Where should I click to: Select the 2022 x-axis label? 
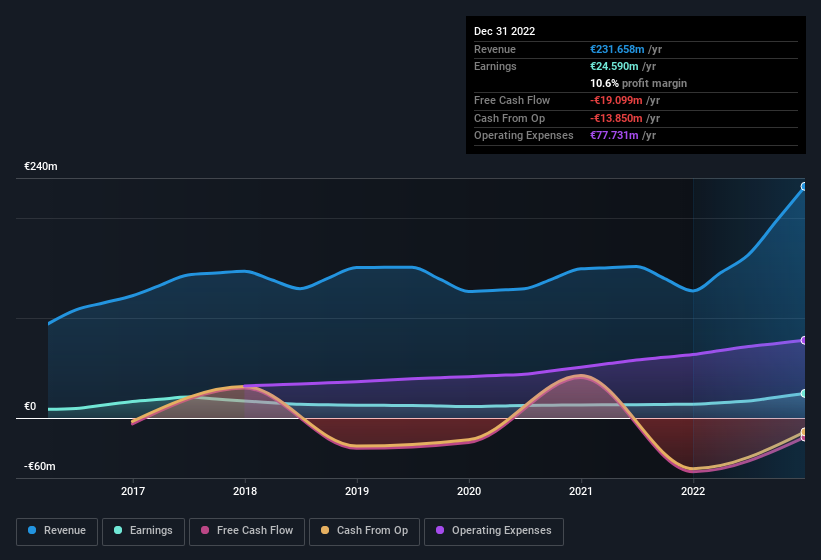[x=693, y=491]
